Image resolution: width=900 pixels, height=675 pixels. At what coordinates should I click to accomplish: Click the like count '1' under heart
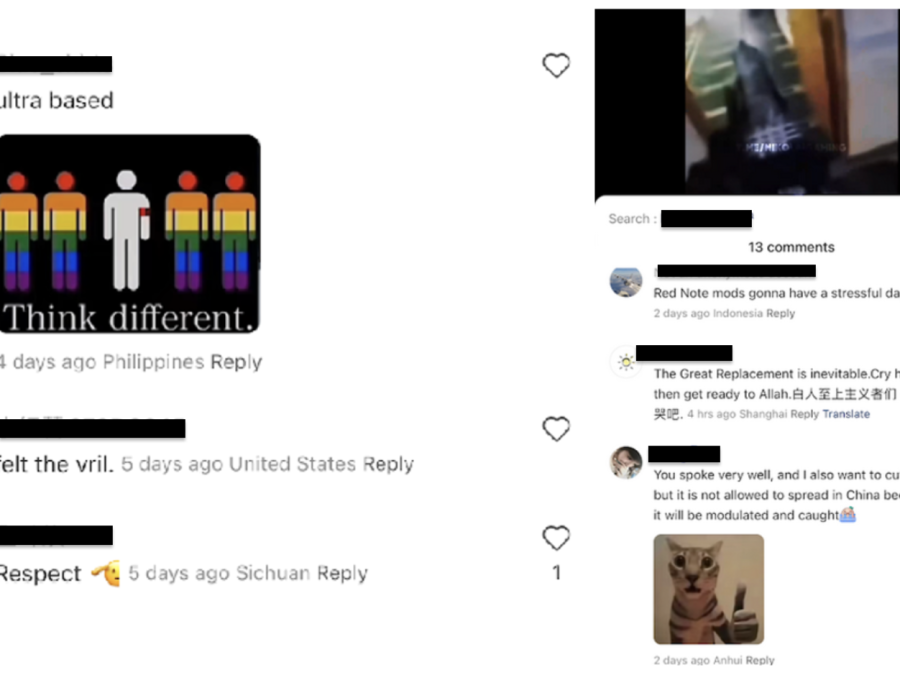click(x=556, y=572)
